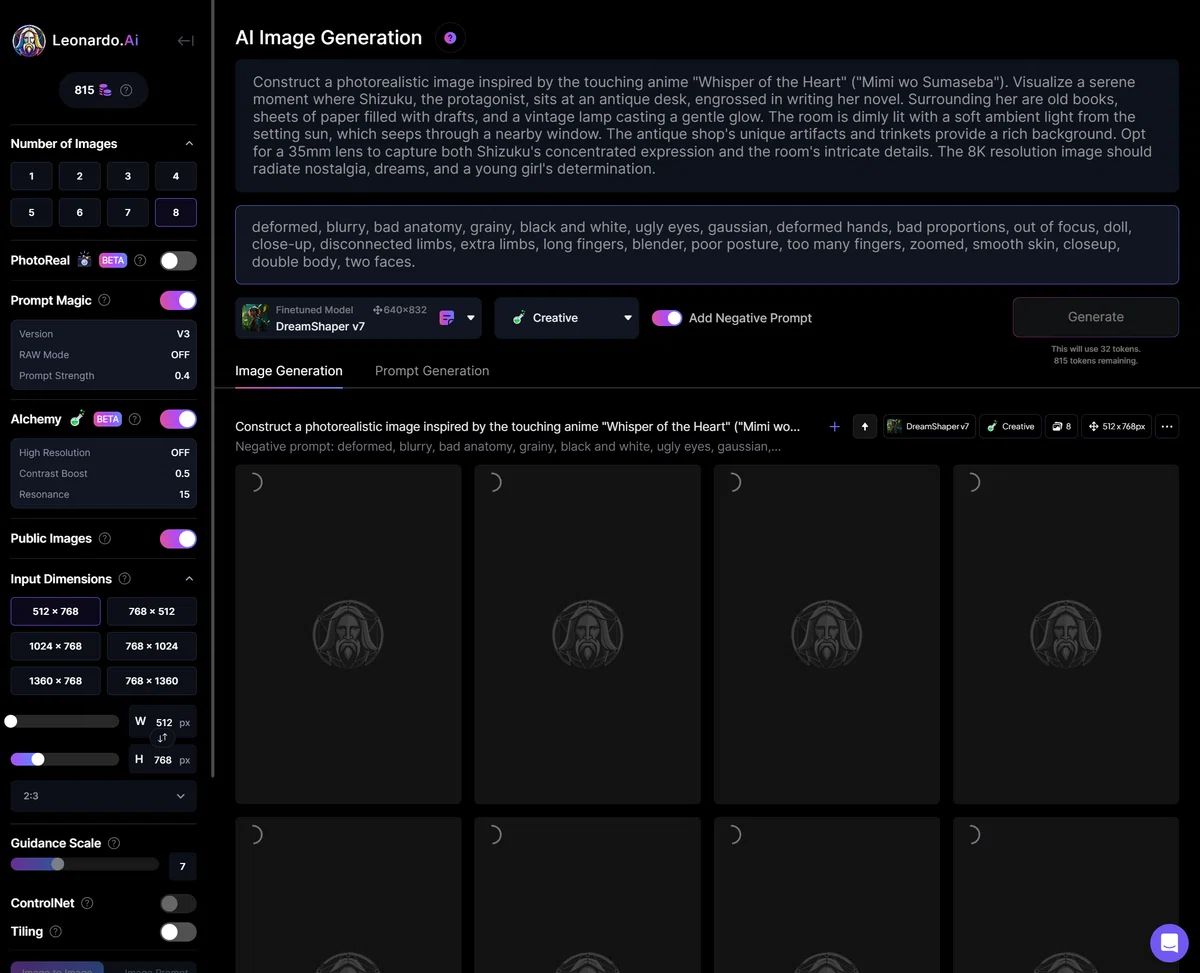This screenshot has width=1200, height=973.
Task: Click the Generate button
Action: click(1096, 317)
